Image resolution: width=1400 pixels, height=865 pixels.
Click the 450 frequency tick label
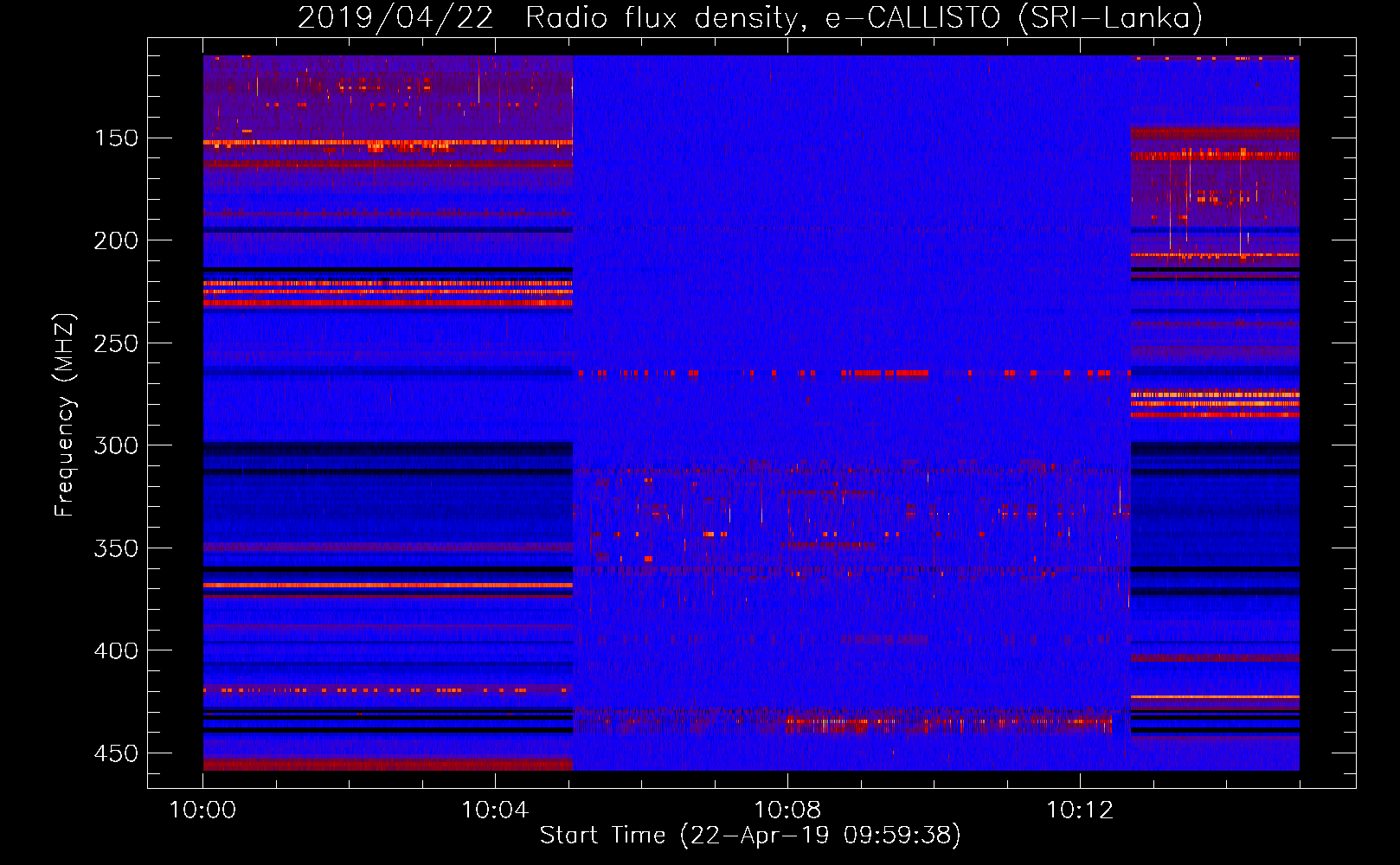click(x=116, y=753)
